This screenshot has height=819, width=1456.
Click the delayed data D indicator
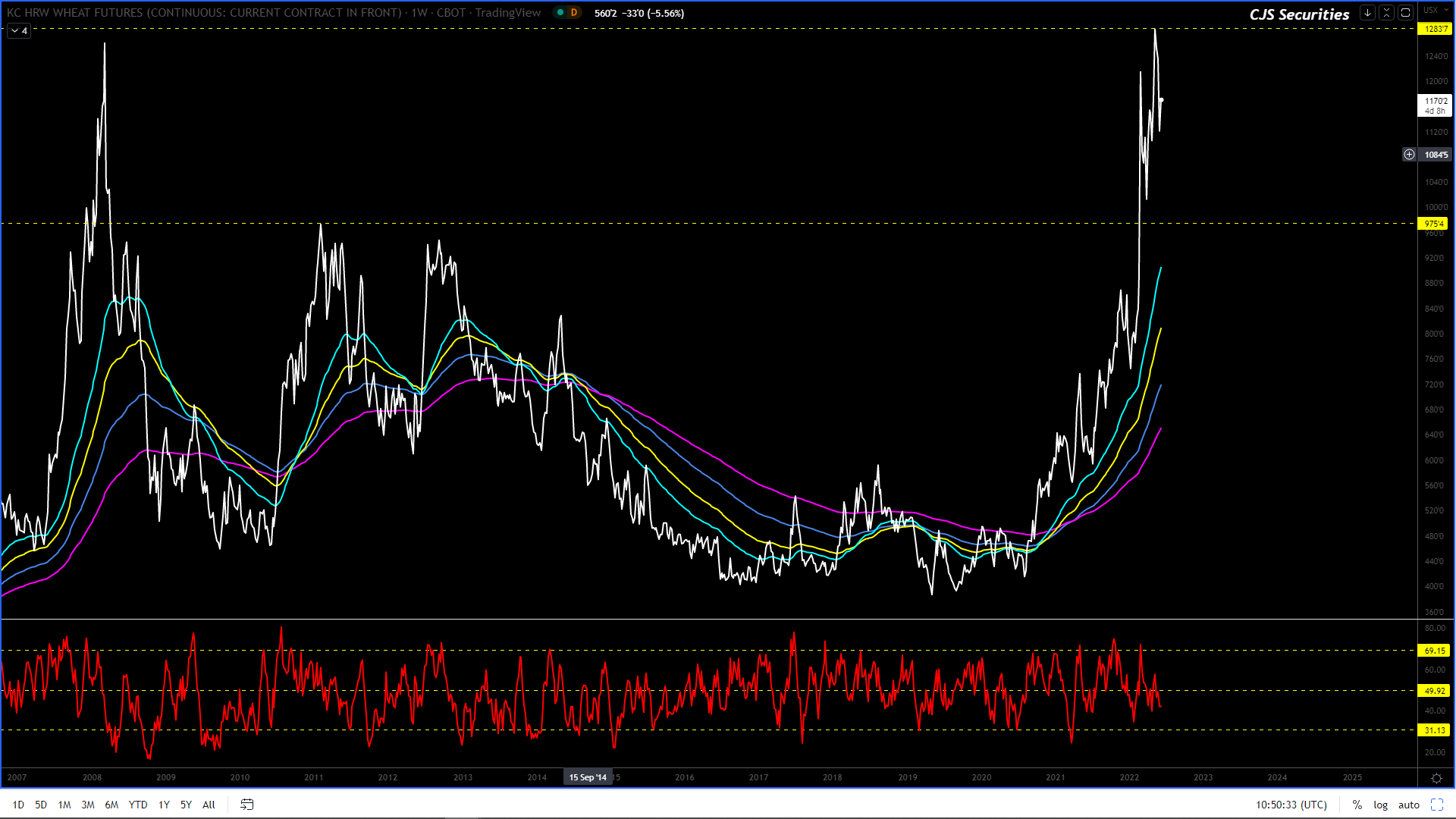coord(573,13)
